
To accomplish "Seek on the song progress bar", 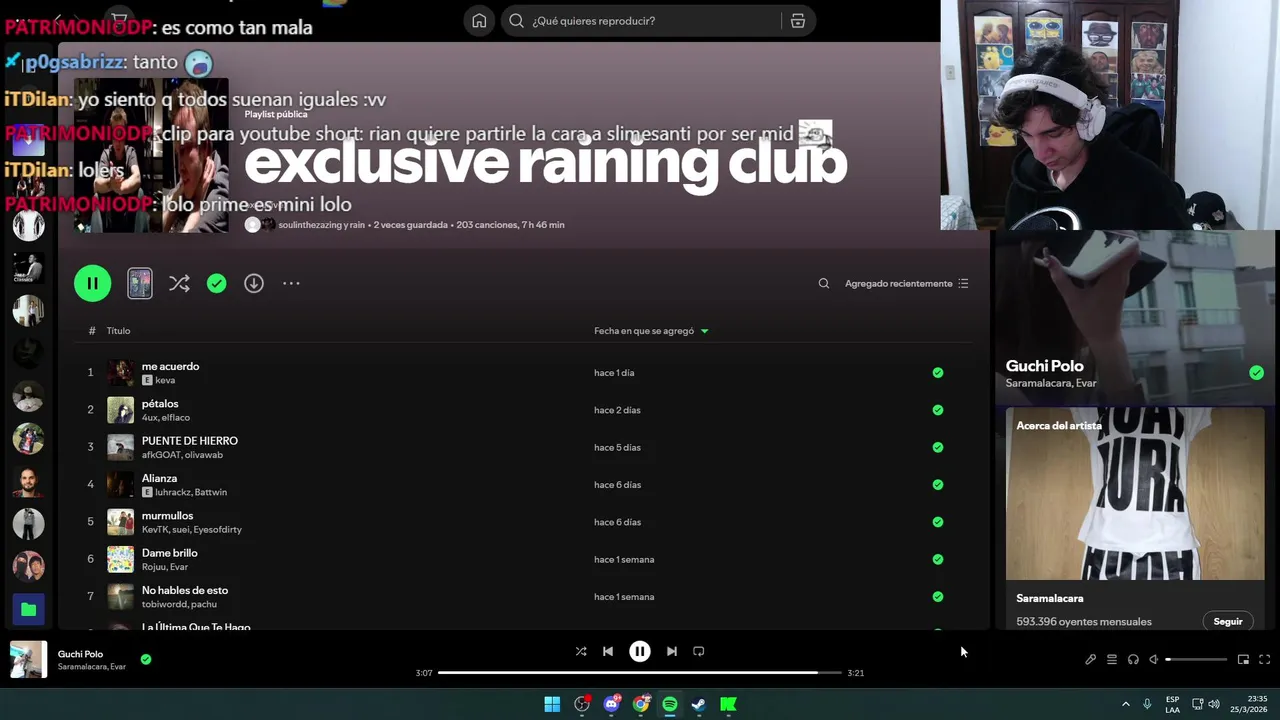I will pyautogui.click(x=640, y=673).
